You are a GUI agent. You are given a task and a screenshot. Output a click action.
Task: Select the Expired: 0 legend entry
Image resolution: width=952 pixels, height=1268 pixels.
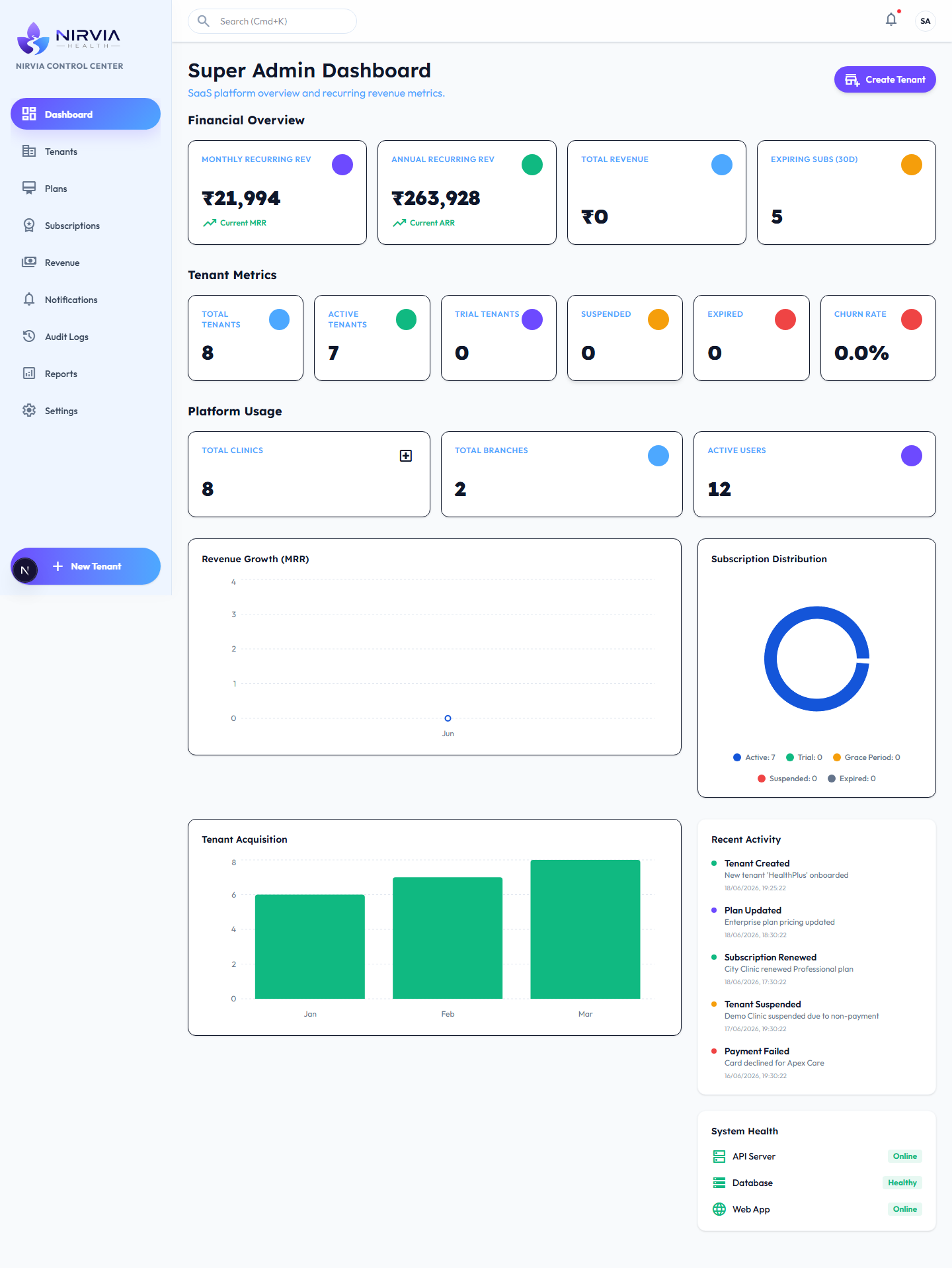tap(852, 779)
